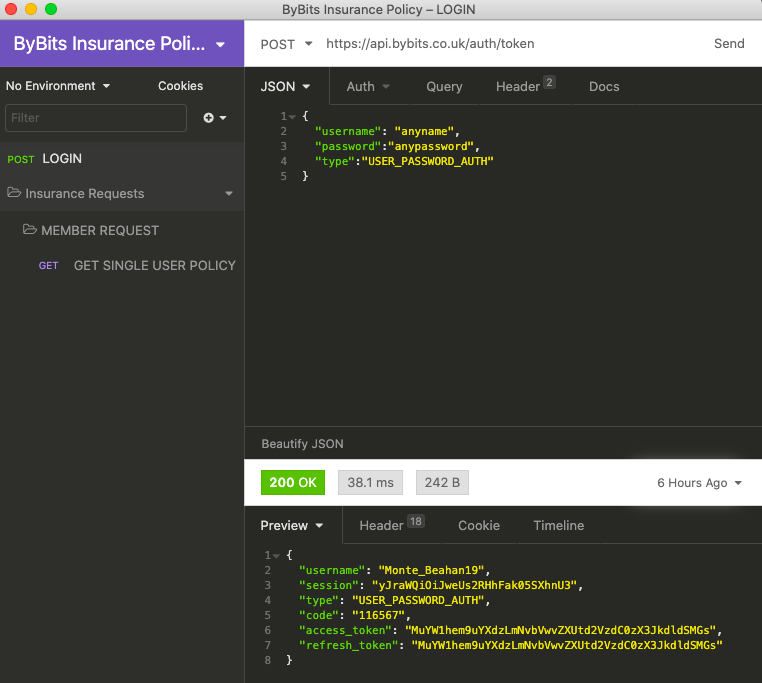Open the Preview mode dropdown
This screenshot has height=683, width=762.
click(x=292, y=525)
